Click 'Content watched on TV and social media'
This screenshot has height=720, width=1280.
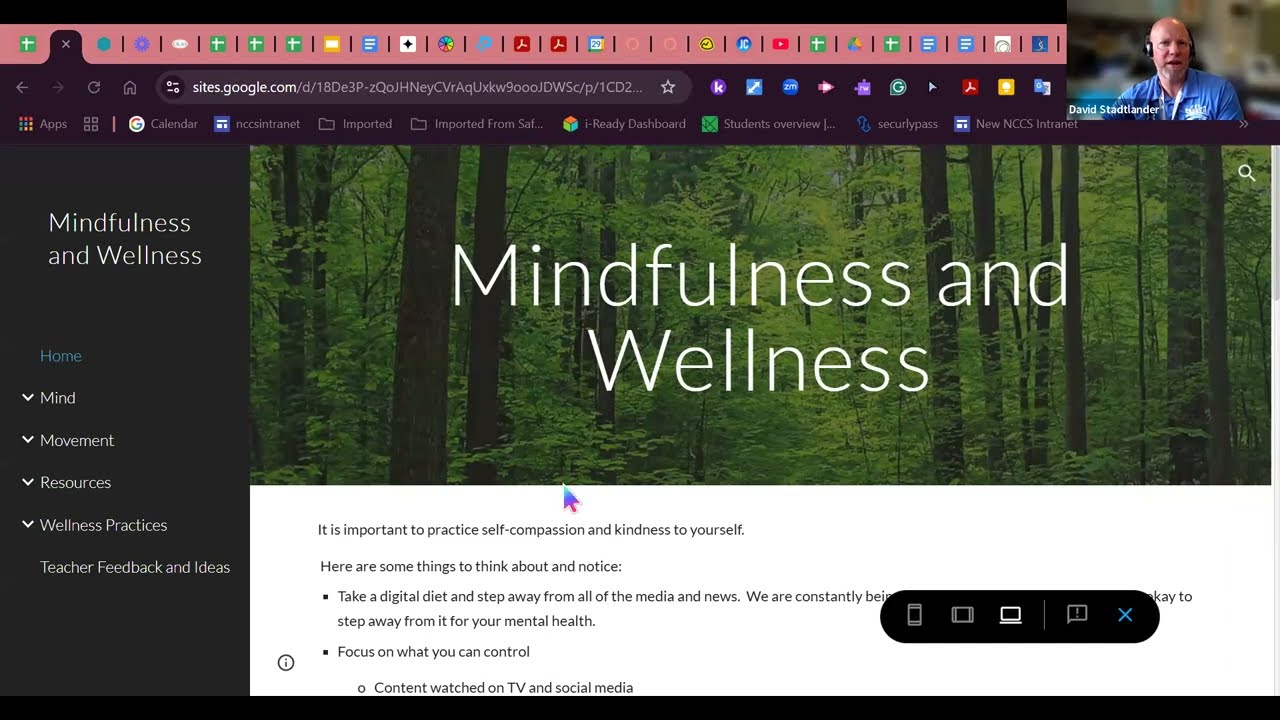pos(503,688)
